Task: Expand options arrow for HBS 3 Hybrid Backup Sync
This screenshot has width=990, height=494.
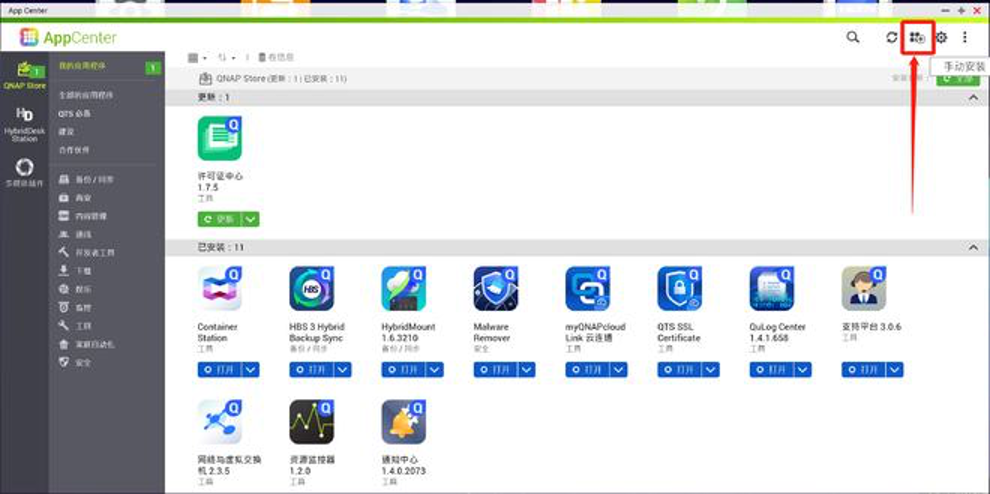Action: click(343, 370)
